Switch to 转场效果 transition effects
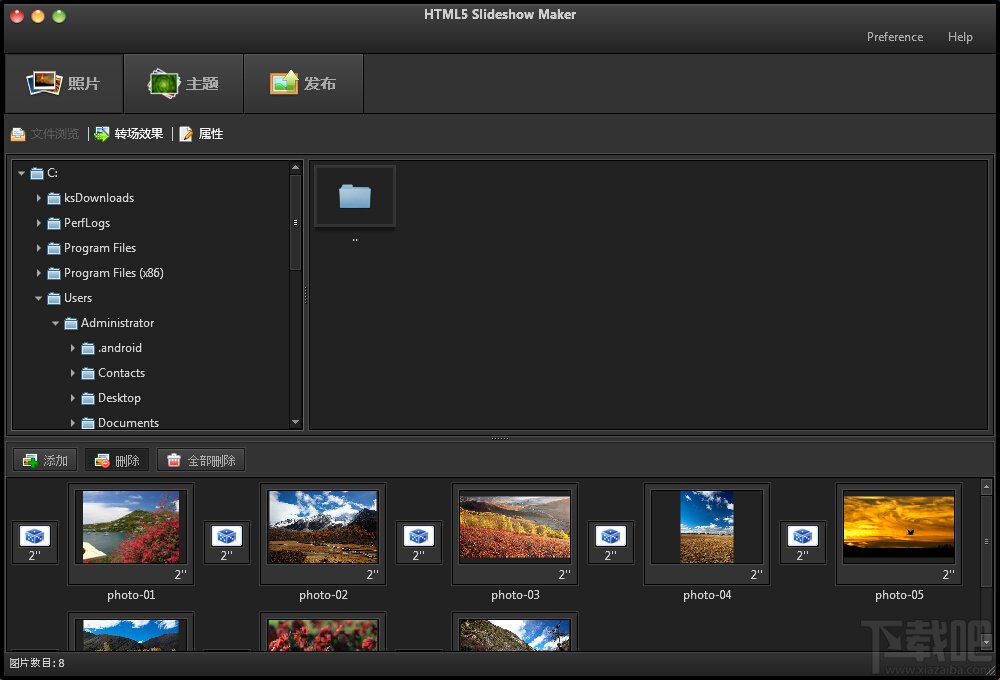This screenshot has width=1000, height=680. (x=129, y=134)
